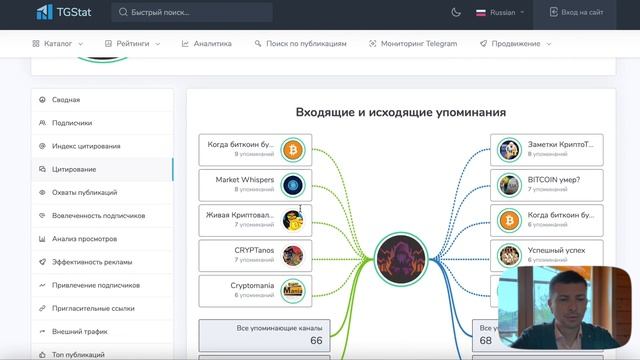Click the Подписчики people icon
The height and width of the screenshot is (360, 640).
point(42,123)
